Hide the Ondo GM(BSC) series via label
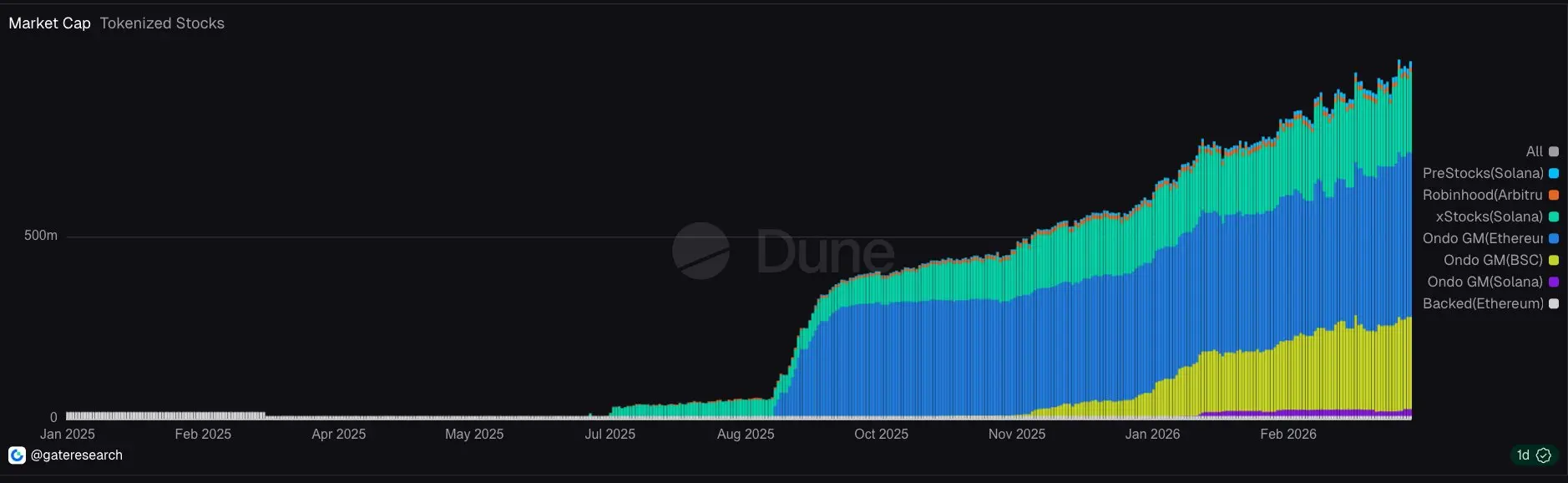 coord(1493,261)
